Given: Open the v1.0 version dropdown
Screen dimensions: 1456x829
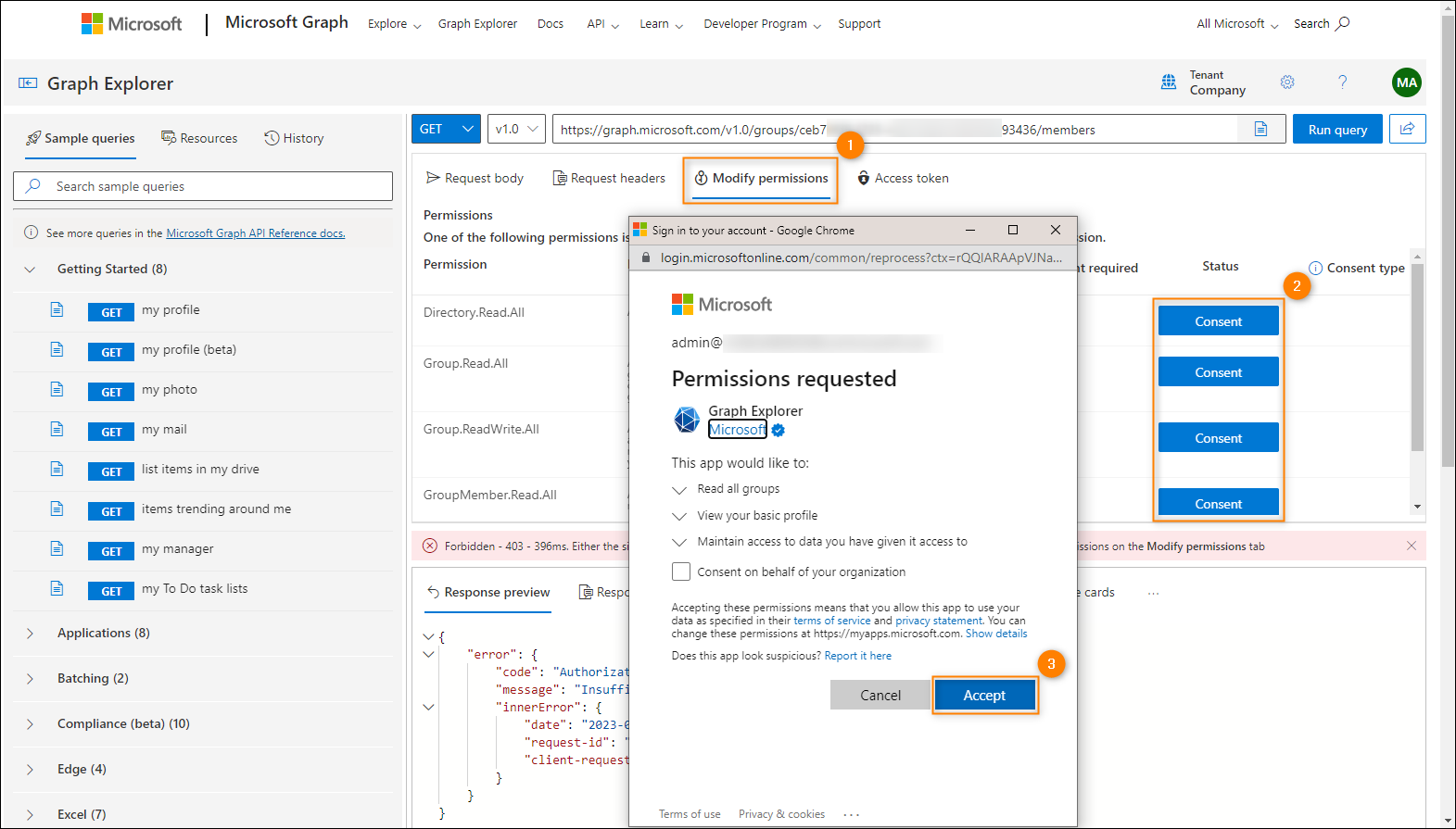Looking at the screenshot, I should click(x=516, y=129).
